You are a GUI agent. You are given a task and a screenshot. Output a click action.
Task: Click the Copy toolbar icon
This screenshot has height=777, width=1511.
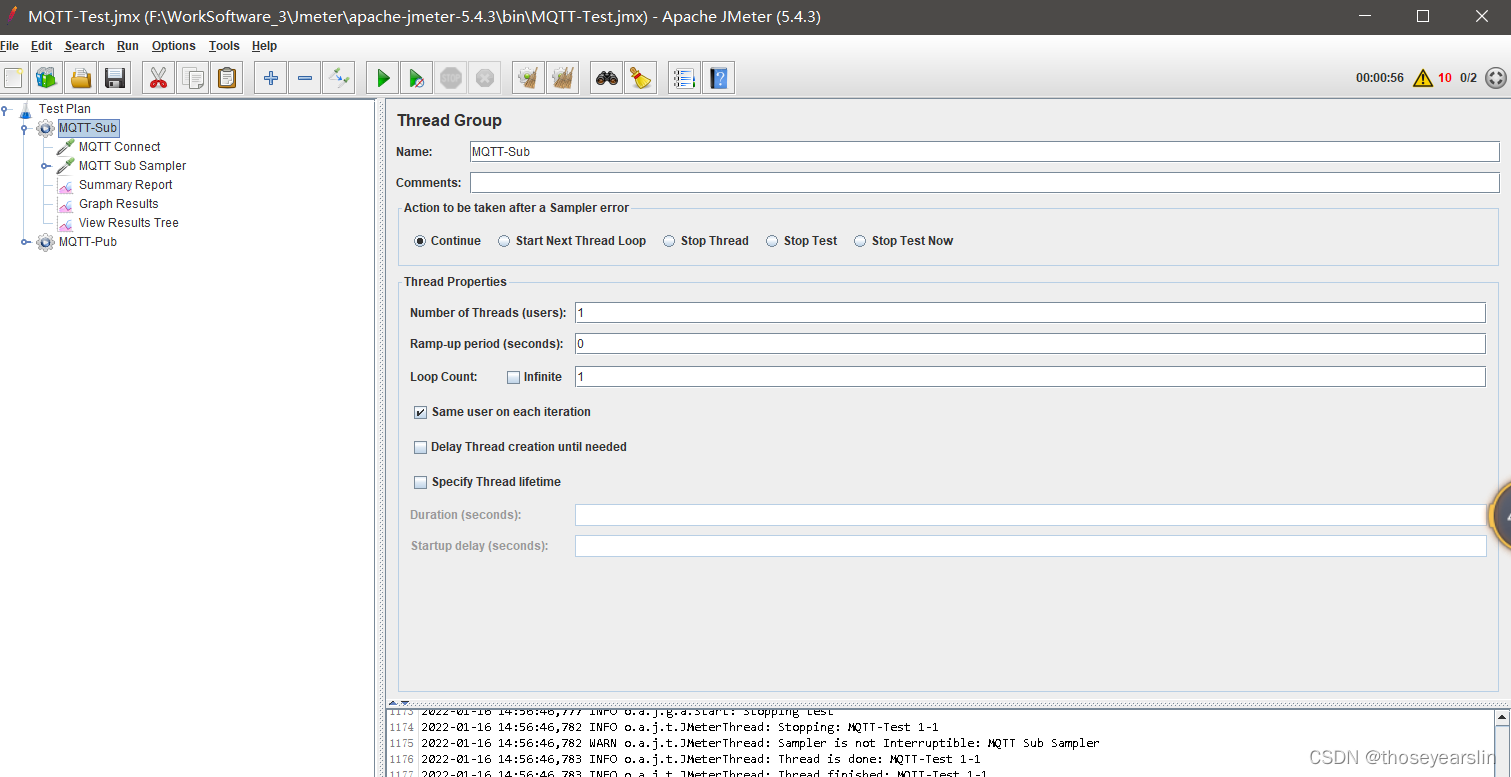[193, 77]
